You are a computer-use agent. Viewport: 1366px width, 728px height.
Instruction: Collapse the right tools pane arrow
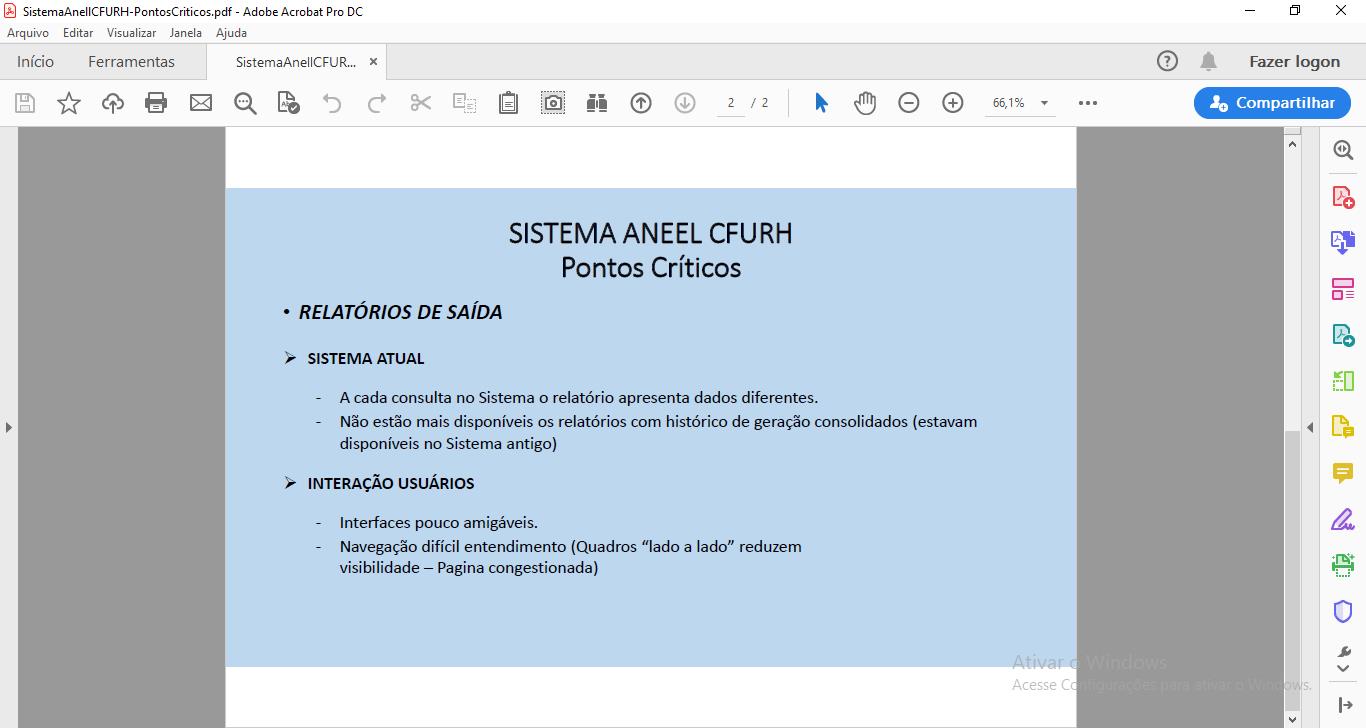tap(1310, 427)
